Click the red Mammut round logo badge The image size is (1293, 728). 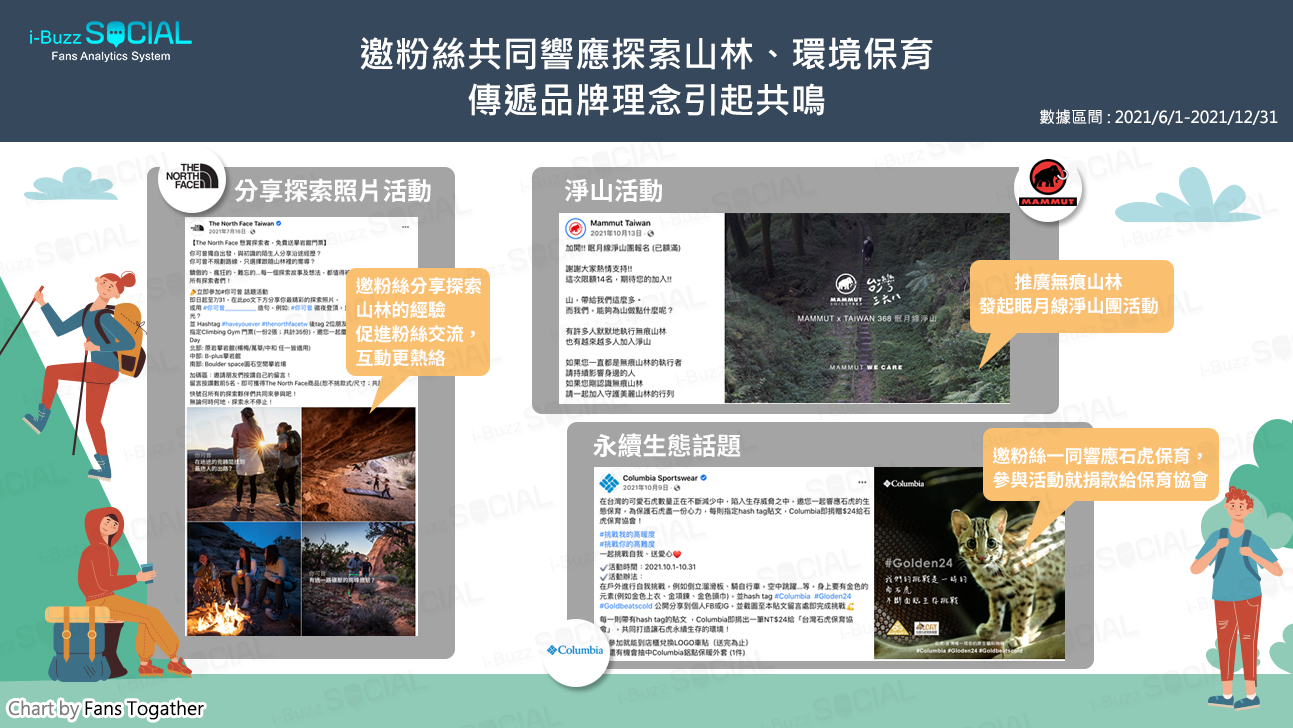[x=1046, y=186]
